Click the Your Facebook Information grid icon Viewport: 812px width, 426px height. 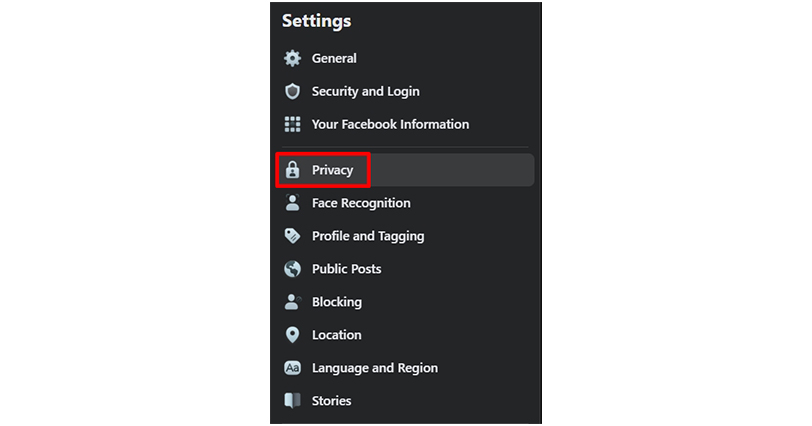point(292,124)
